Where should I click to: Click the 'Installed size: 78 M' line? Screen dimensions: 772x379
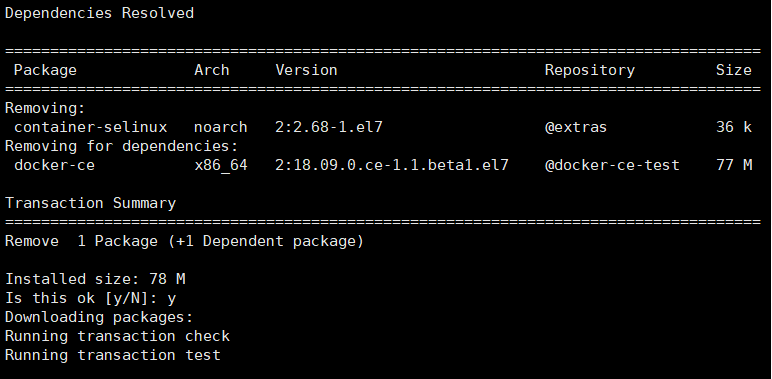(x=95, y=279)
